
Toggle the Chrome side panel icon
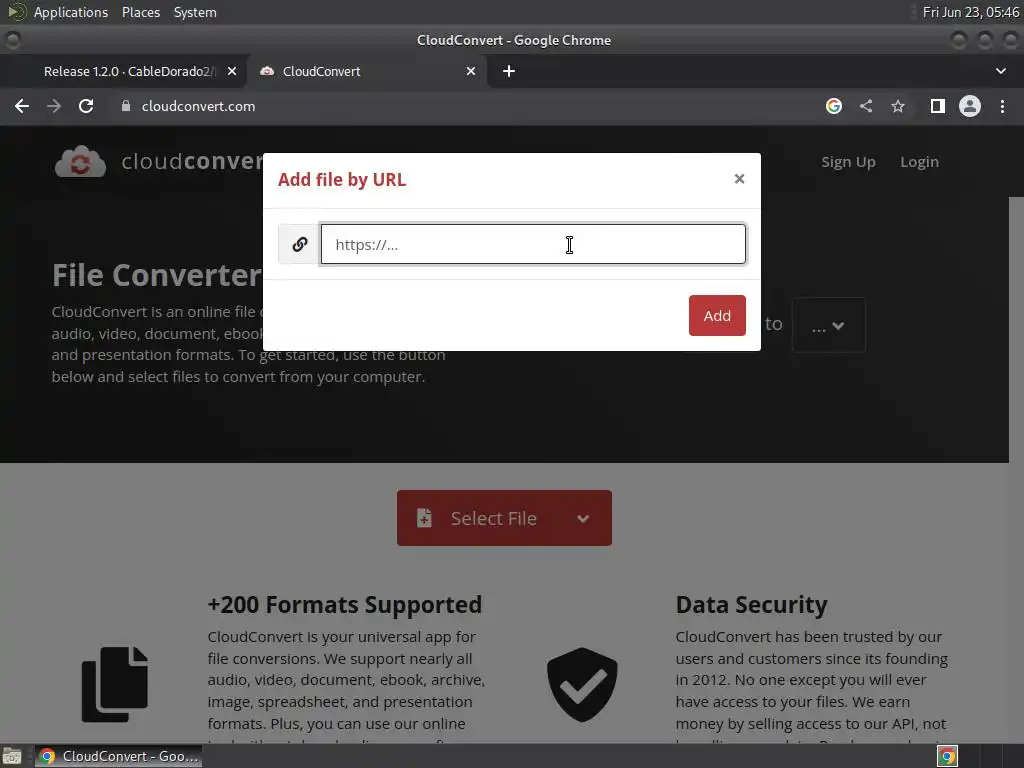click(938, 106)
